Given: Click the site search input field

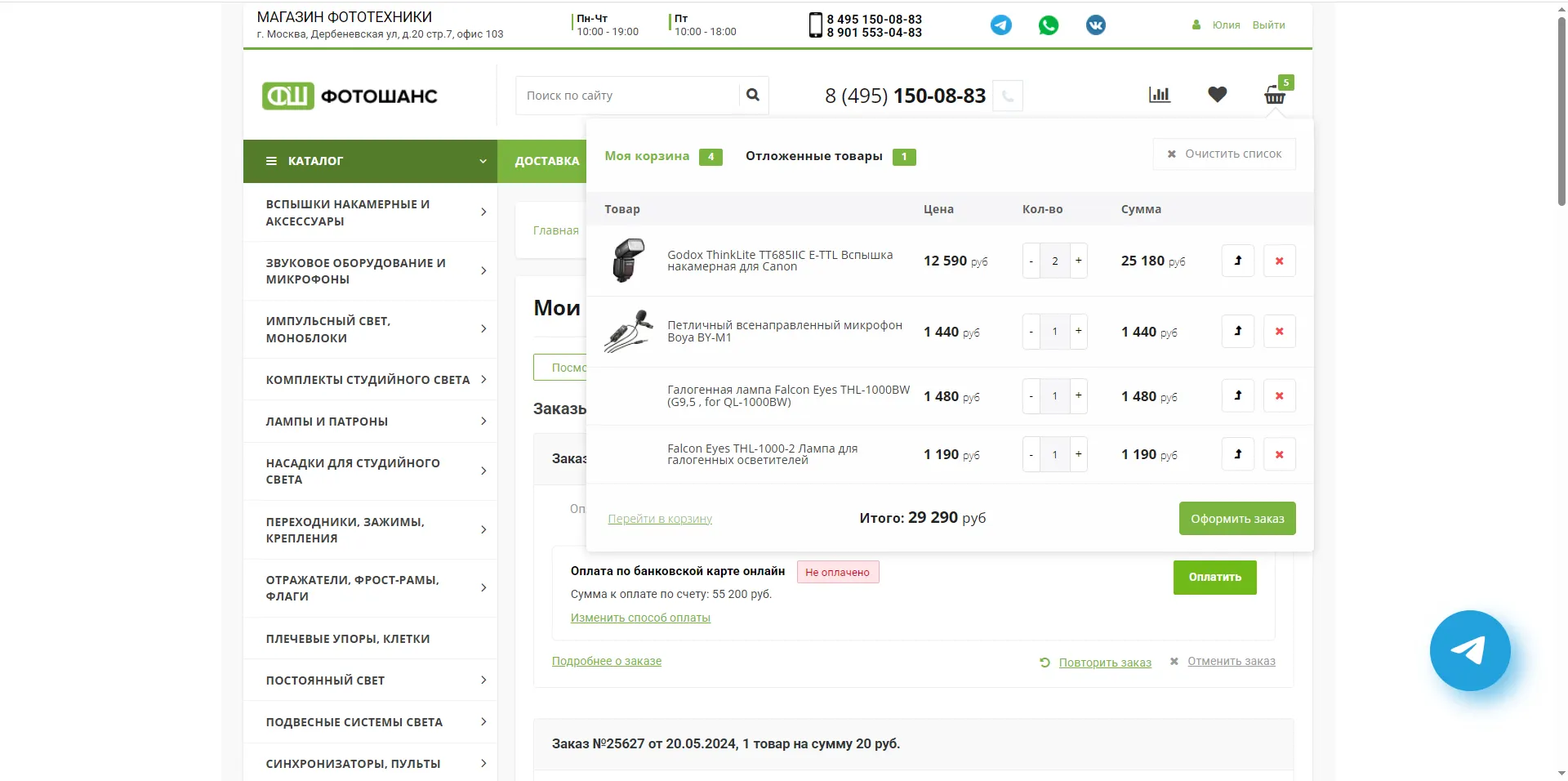Looking at the screenshot, I should (627, 96).
